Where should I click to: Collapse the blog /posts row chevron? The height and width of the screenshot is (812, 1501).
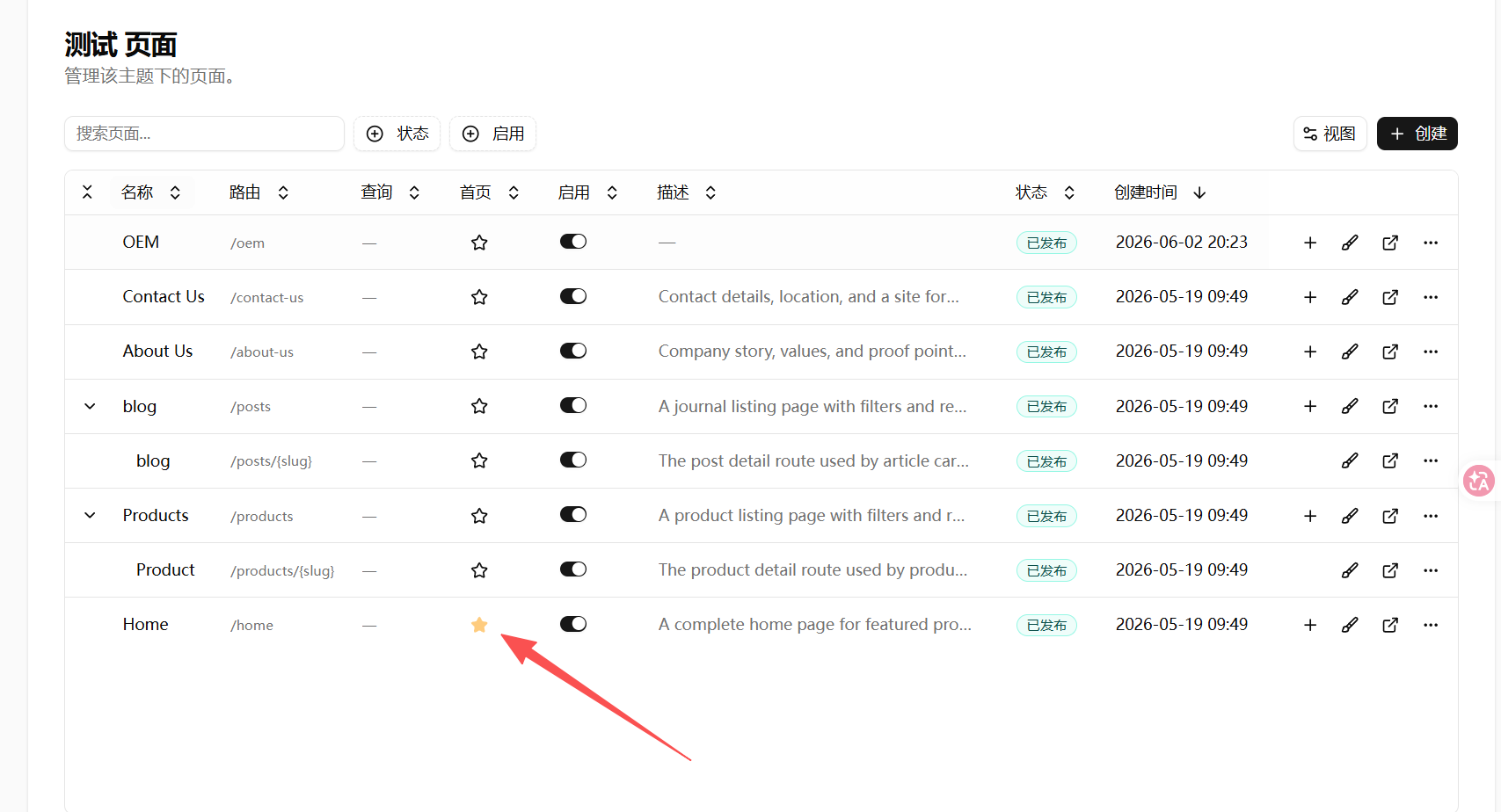90,406
